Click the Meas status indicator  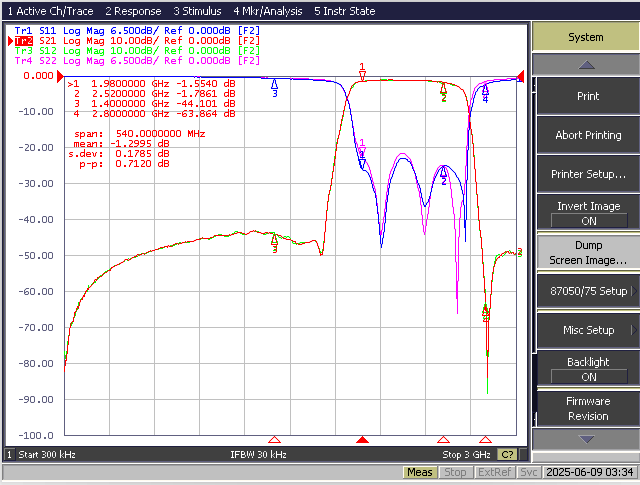click(x=420, y=472)
